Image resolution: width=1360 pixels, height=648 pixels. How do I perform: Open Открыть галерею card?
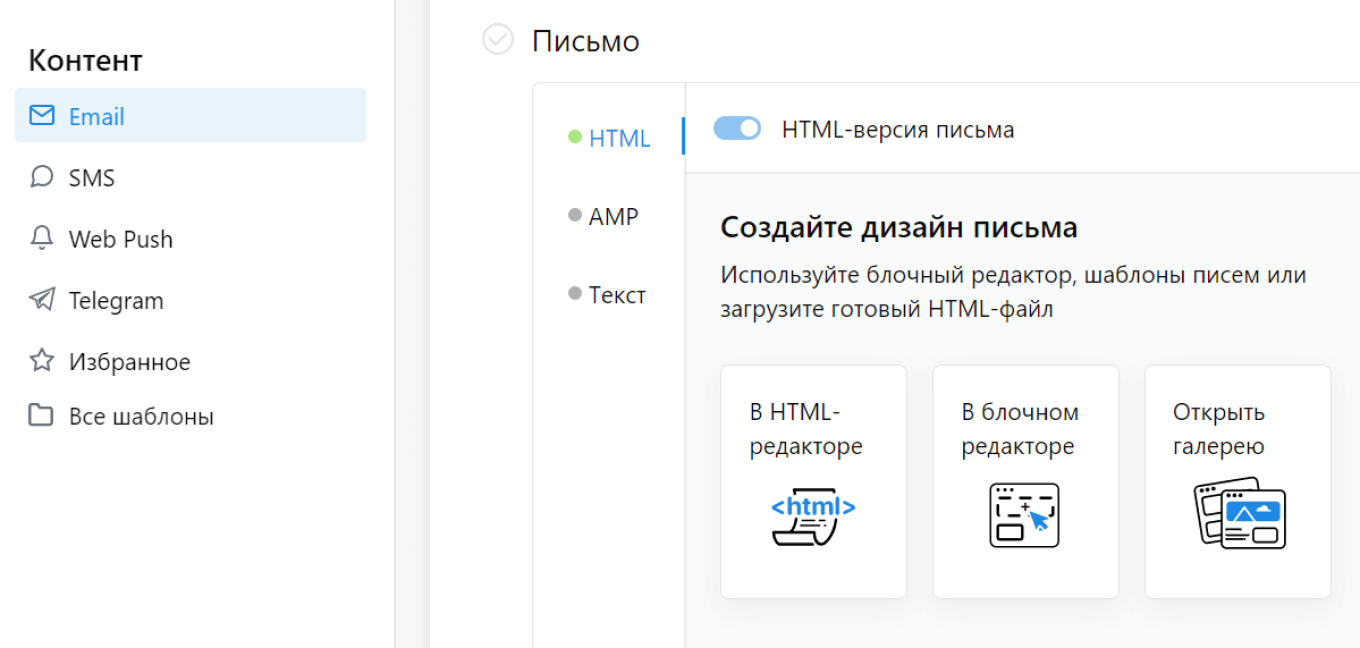tap(1237, 480)
